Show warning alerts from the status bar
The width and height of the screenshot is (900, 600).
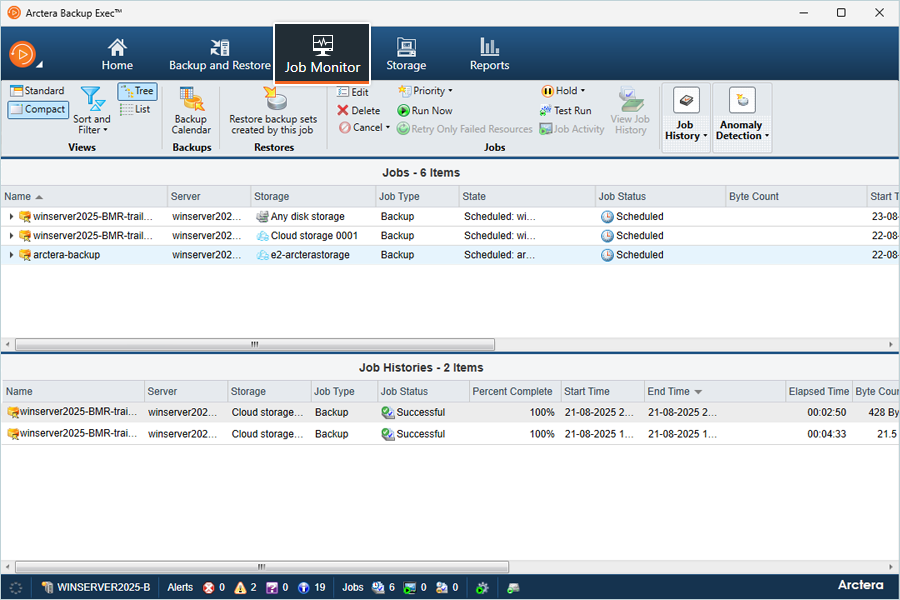246,587
